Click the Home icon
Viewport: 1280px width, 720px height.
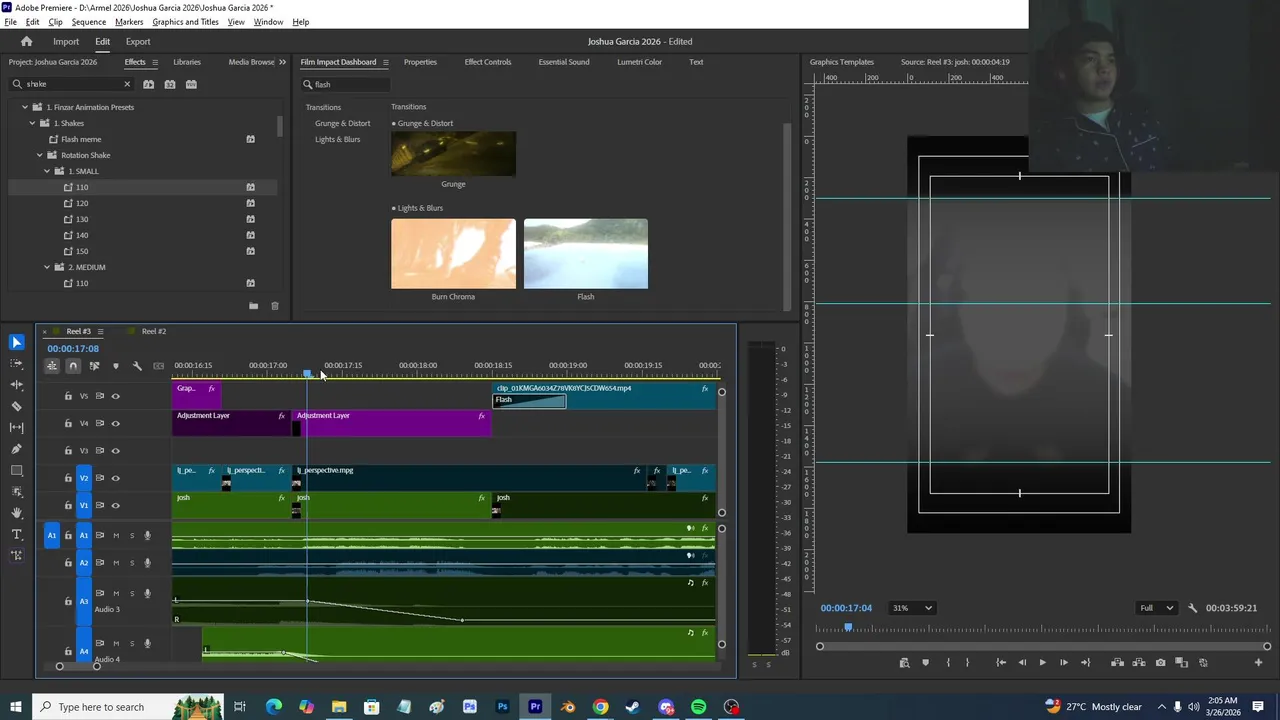[27, 42]
